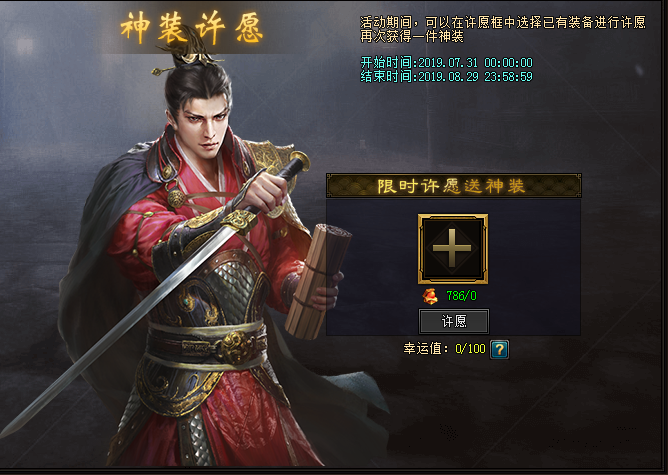
Task: Click the 开始时间 start date line
Action: pos(446,63)
